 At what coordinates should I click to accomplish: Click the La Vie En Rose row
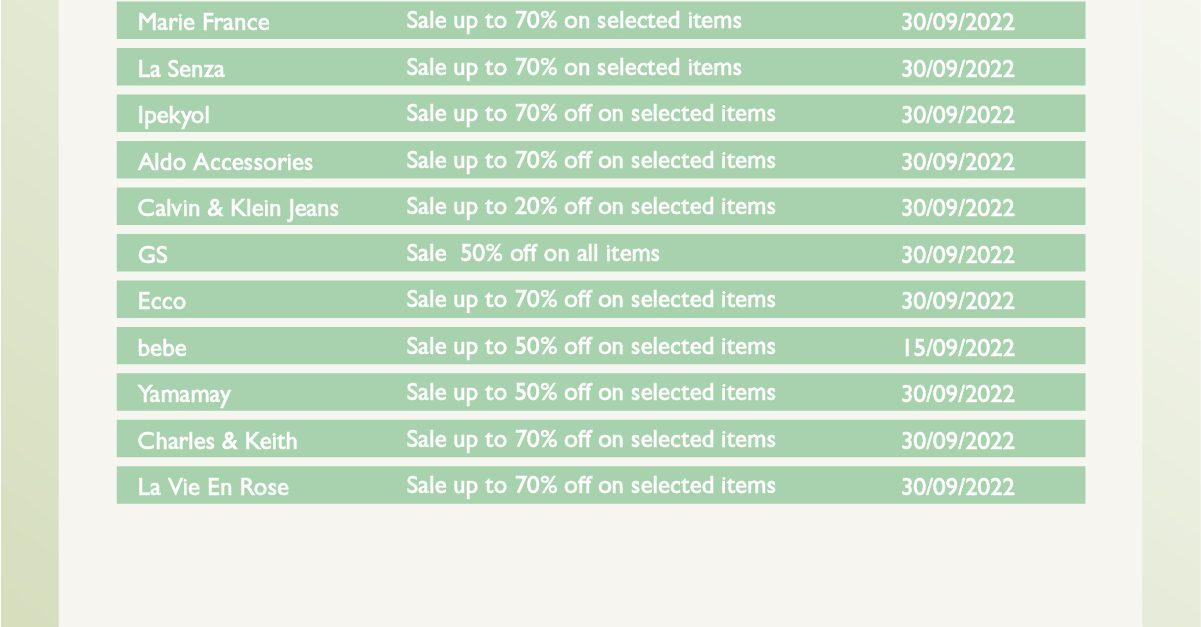click(600, 485)
